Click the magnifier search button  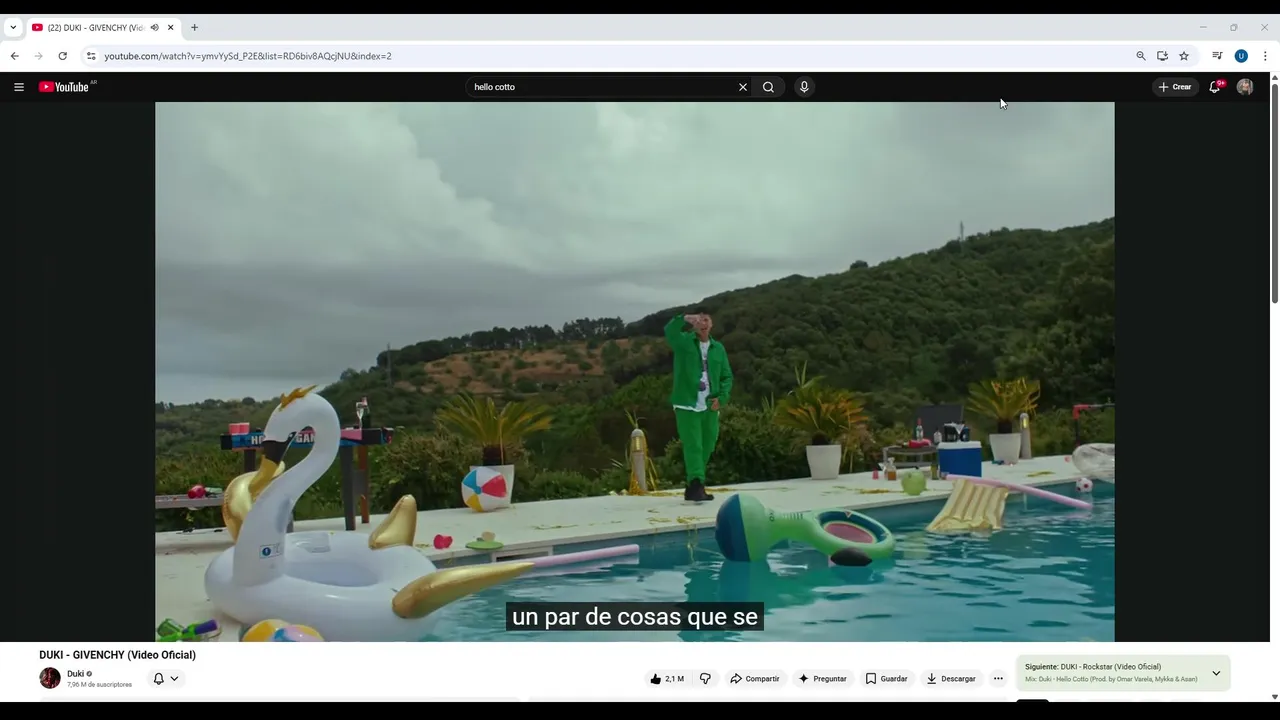(768, 87)
